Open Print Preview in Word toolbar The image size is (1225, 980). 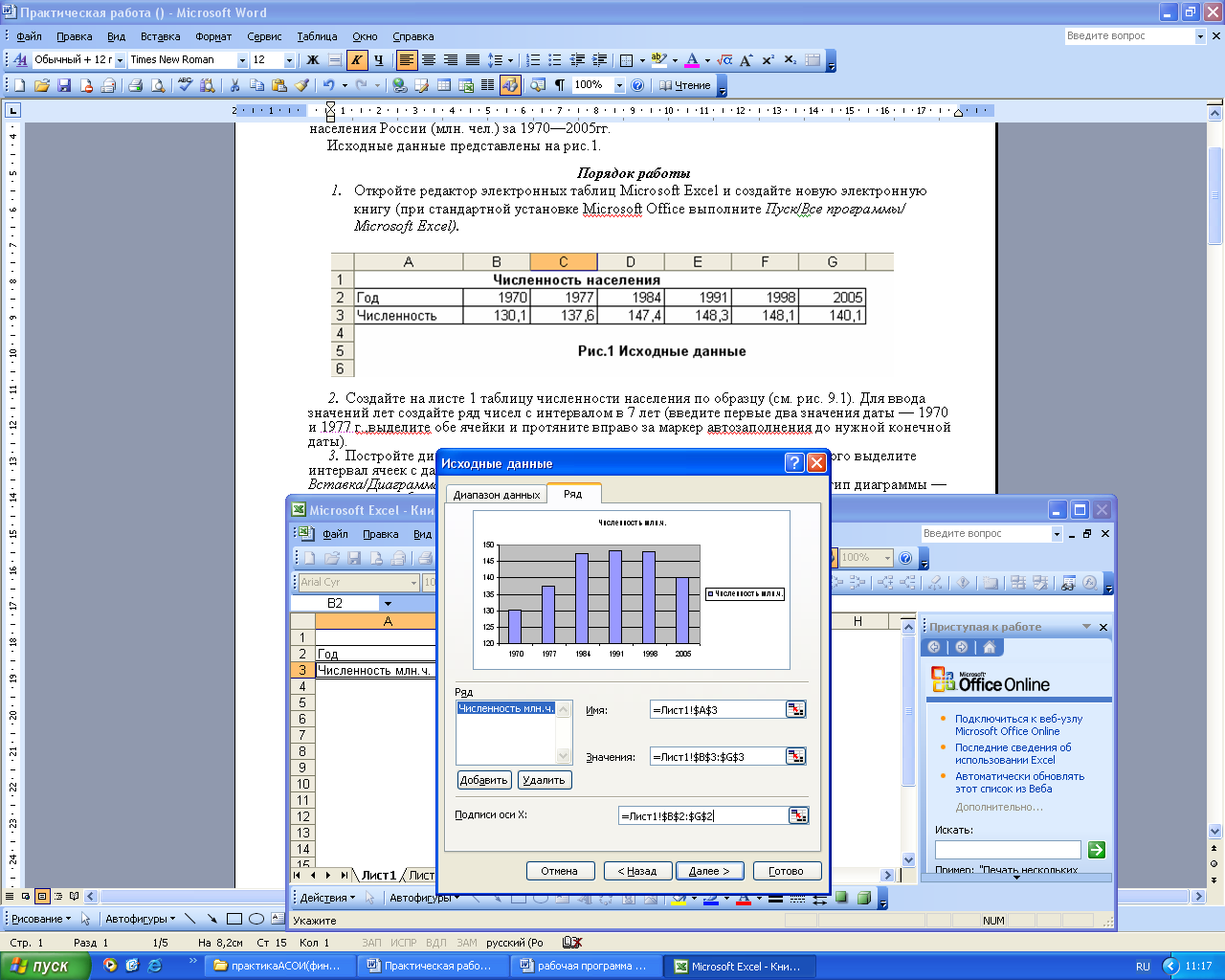[158, 85]
